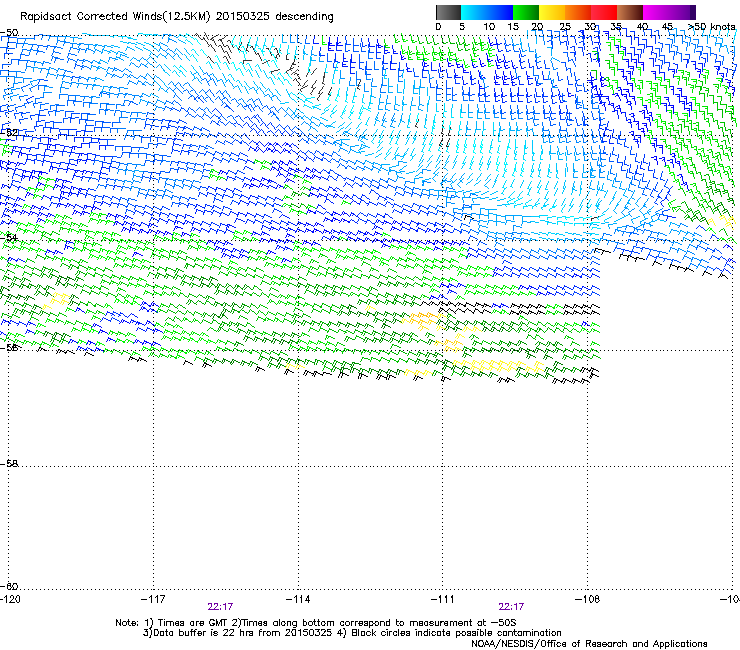Viewport: 740px width, 650px height.
Task: Click the note 'Times are GMT'
Action: [x=193, y=623]
